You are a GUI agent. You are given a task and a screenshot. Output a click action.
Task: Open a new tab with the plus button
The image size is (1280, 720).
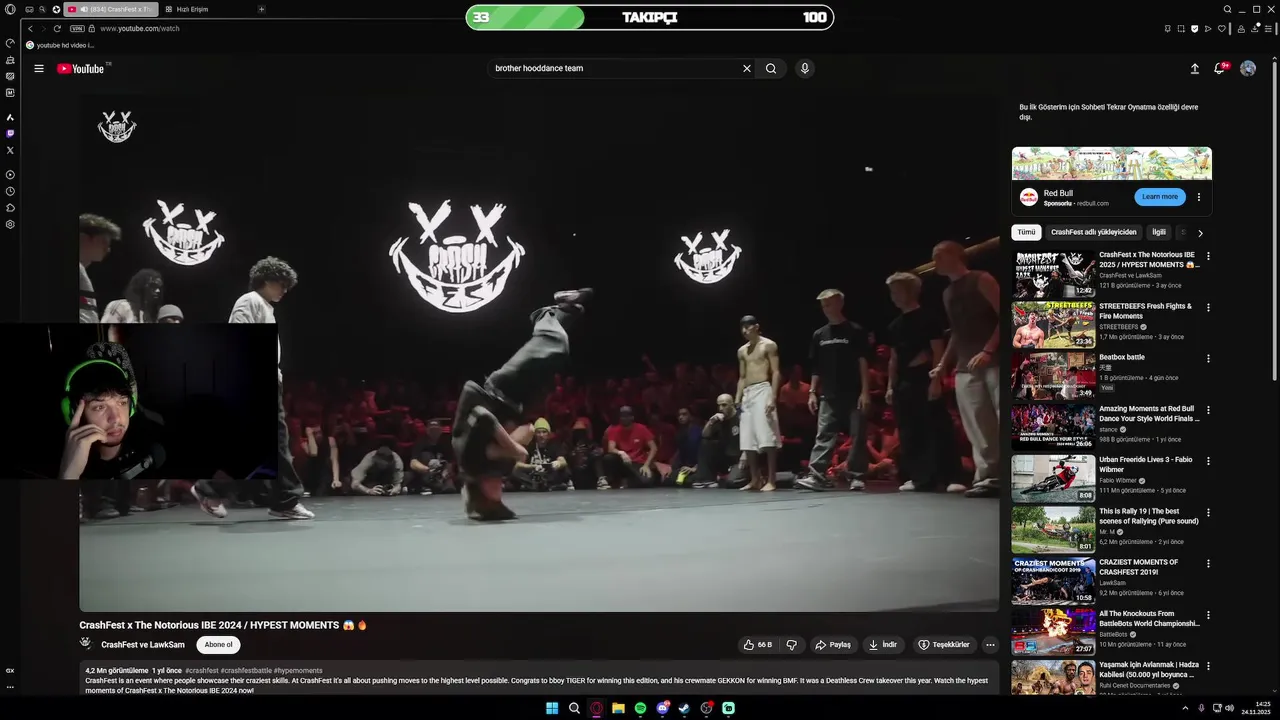(262, 9)
